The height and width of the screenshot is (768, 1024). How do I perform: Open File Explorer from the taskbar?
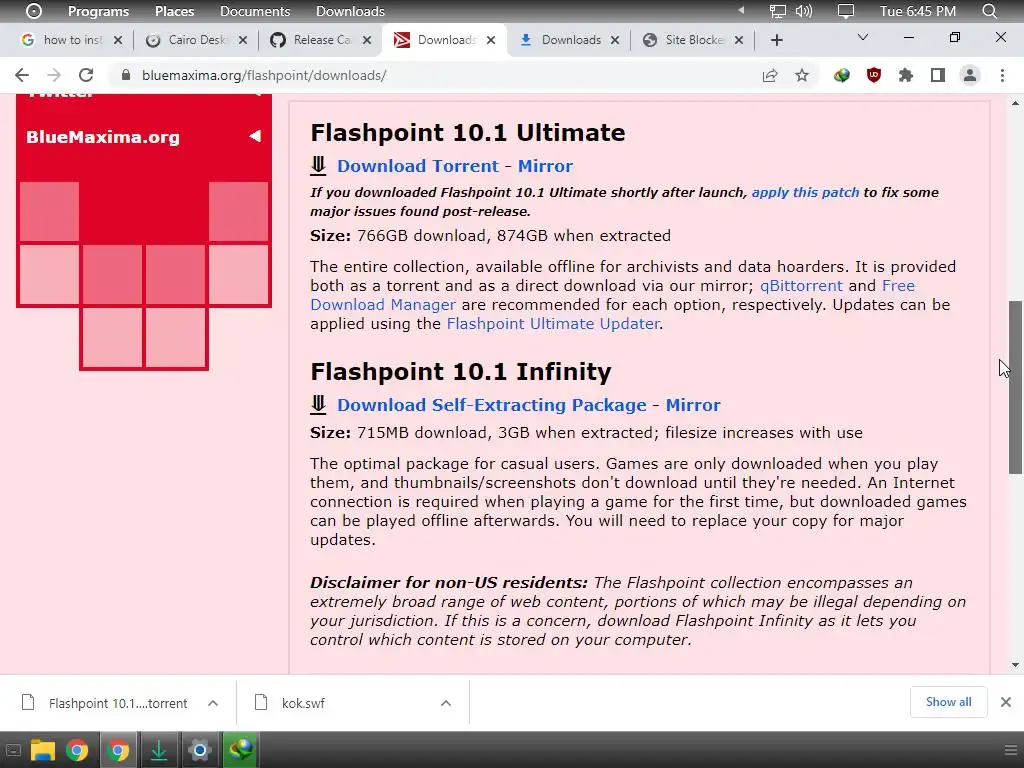pos(42,750)
